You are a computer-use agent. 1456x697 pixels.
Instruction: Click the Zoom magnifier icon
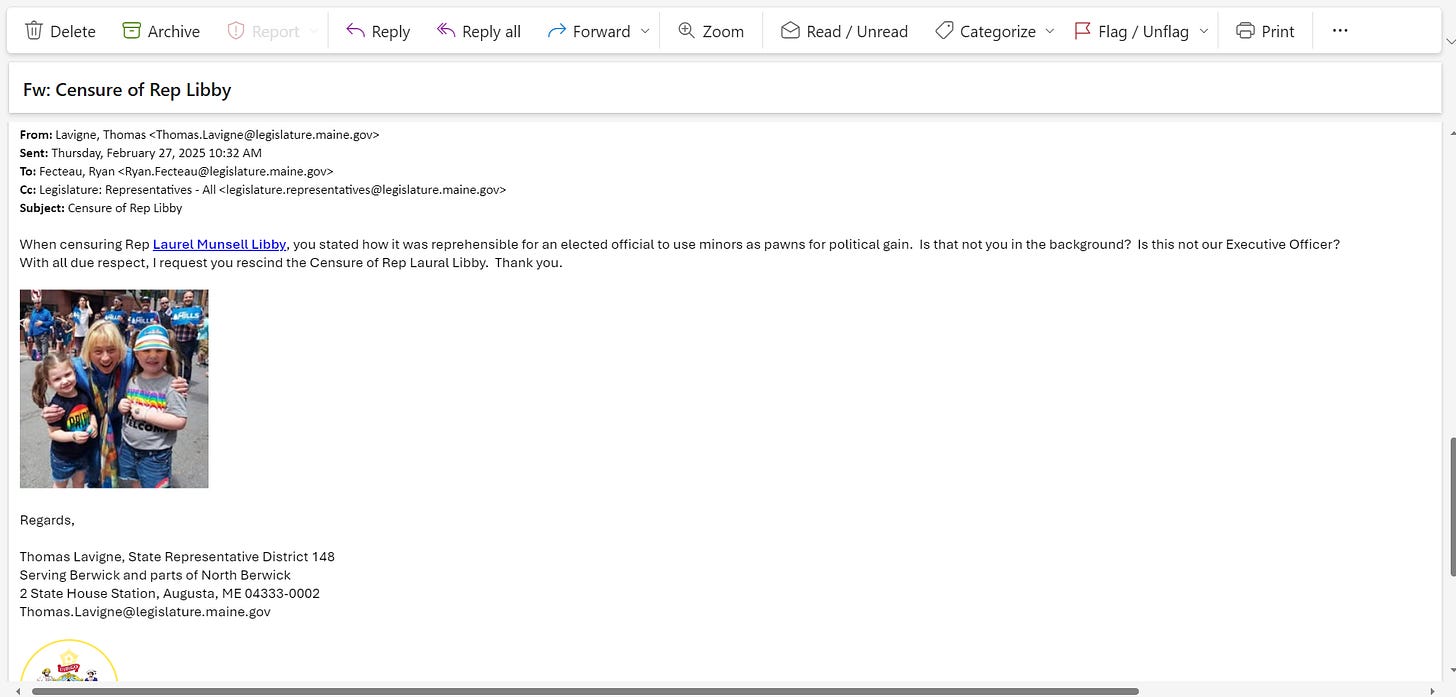686,31
